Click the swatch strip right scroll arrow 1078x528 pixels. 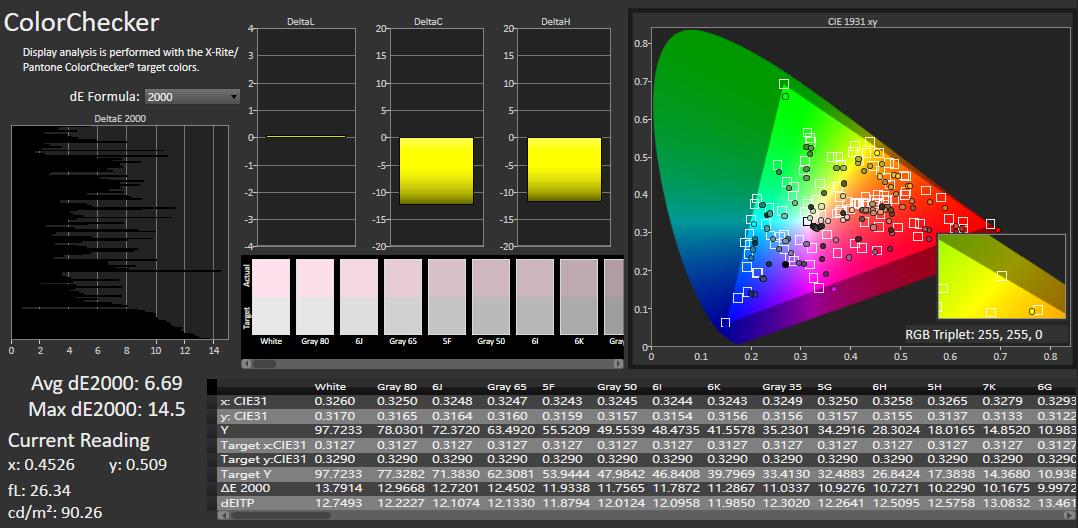pos(619,364)
